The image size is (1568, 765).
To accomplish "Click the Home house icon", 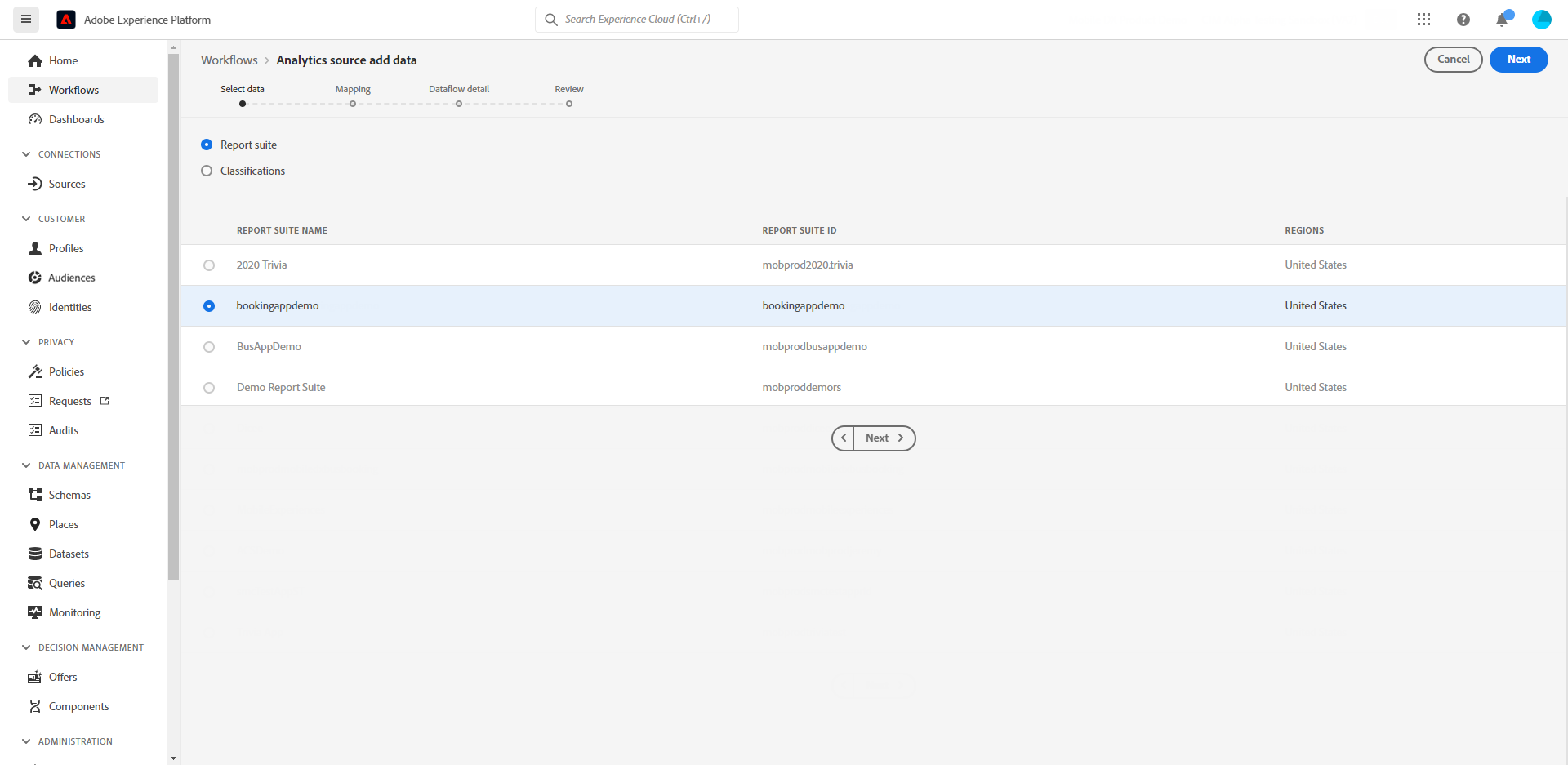I will point(35,60).
